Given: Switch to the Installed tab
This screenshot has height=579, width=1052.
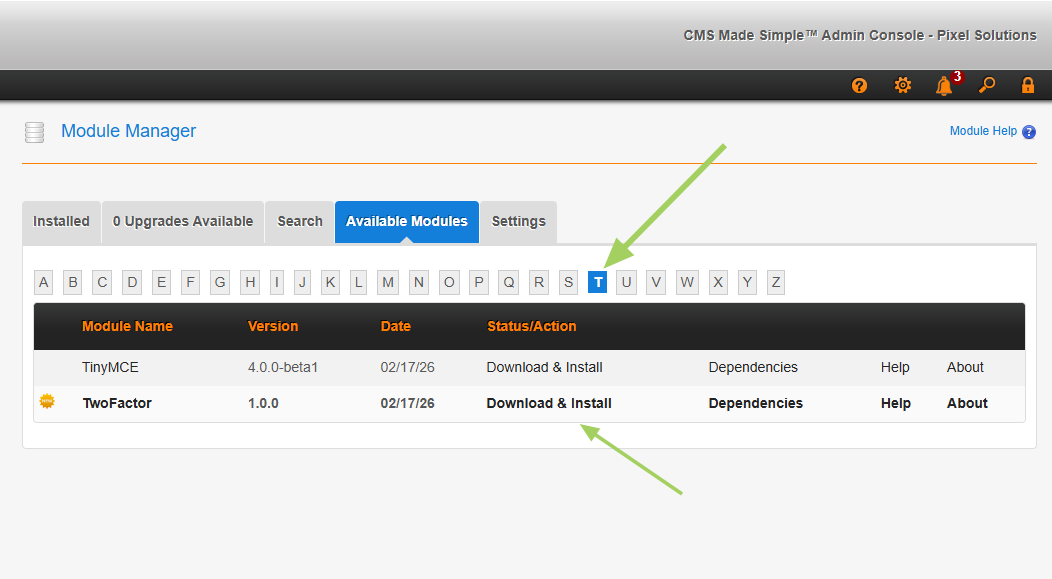Looking at the screenshot, I should coord(61,222).
